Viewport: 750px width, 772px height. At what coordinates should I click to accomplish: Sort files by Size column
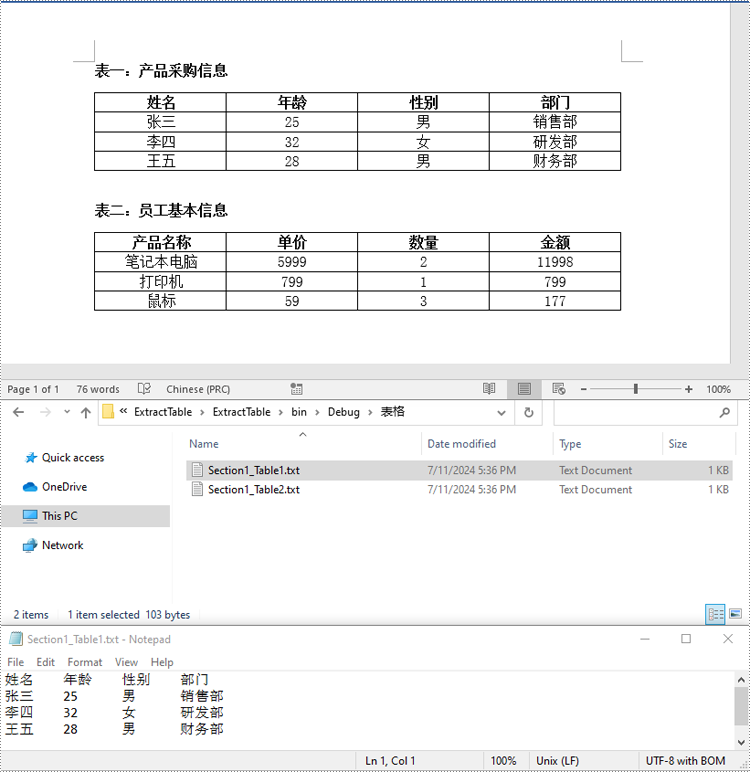tap(678, 444)
